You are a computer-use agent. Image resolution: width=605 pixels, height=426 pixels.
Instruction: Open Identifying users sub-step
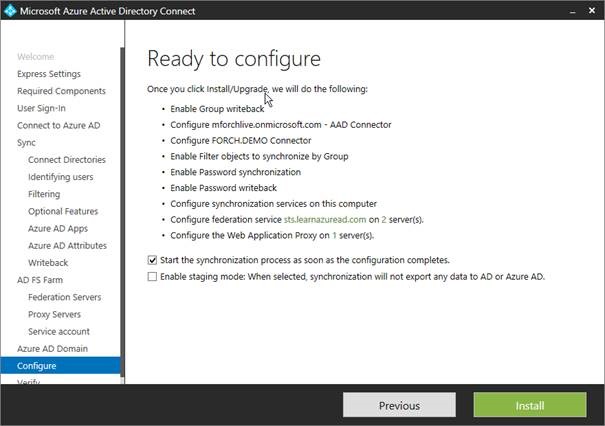click(61, 177)
